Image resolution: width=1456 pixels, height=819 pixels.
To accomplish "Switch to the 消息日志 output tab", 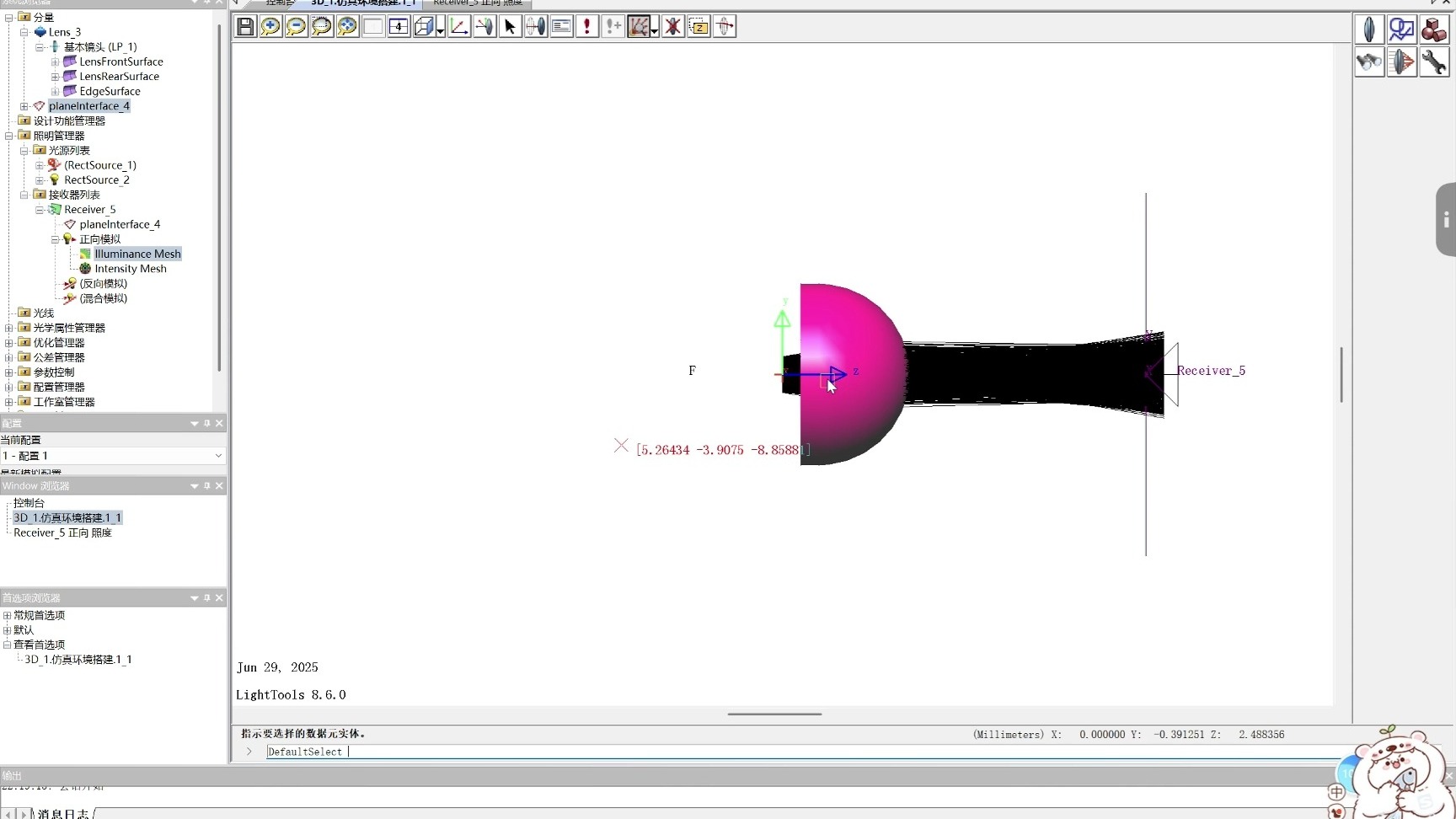I will [x=63, y=814].
